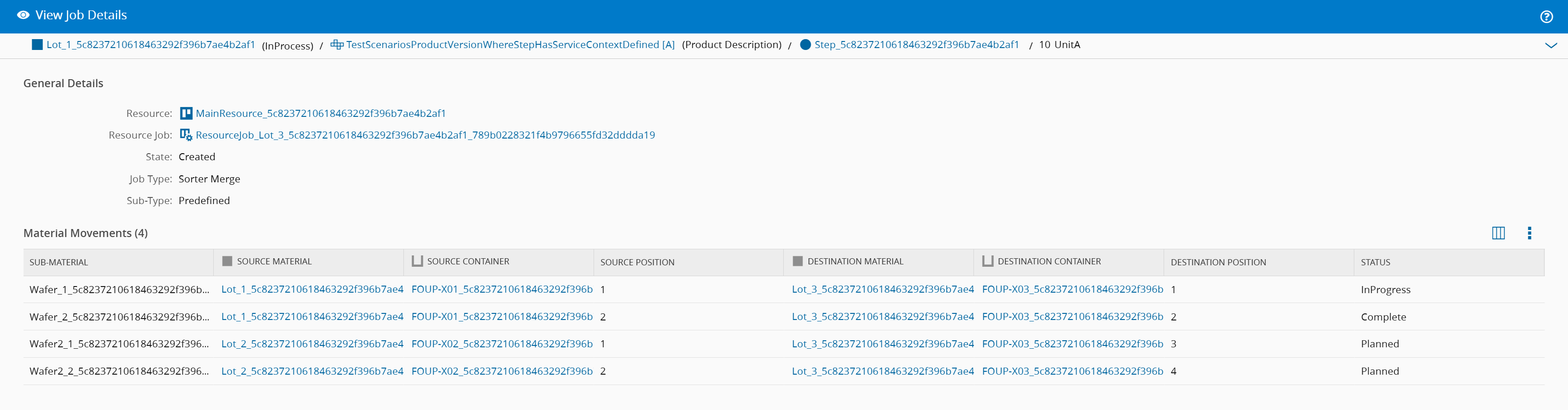Sort by the Status column header
This screenshot has width=1568, height=410.
pyautogui.click(x=1375, y=262)
